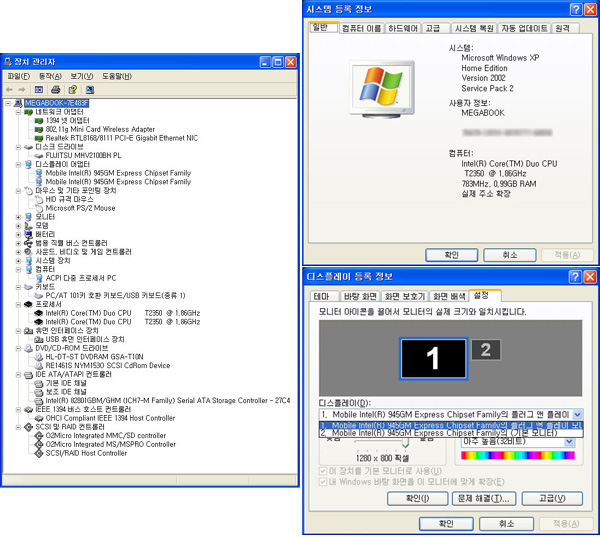This screenshot has height=537, width=600.
Task: Open the Action menu in Device Manager
Action: click(50, 76)
